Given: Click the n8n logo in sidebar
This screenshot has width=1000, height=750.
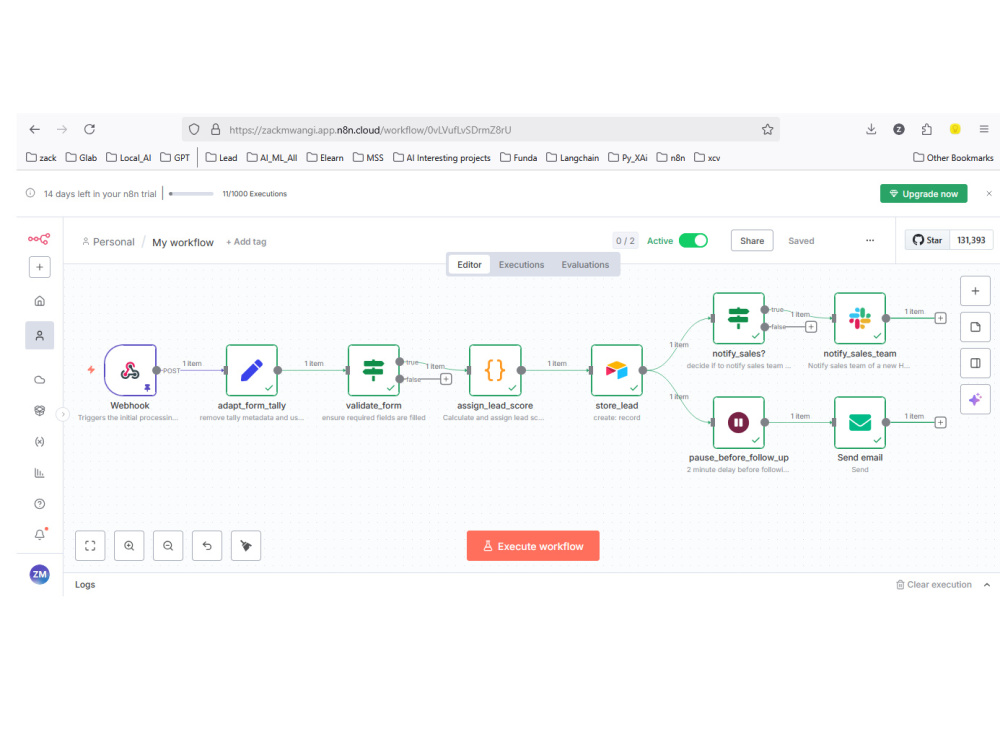Looking at the screenshot, I should pyautogui.click(x=39, y=239).
